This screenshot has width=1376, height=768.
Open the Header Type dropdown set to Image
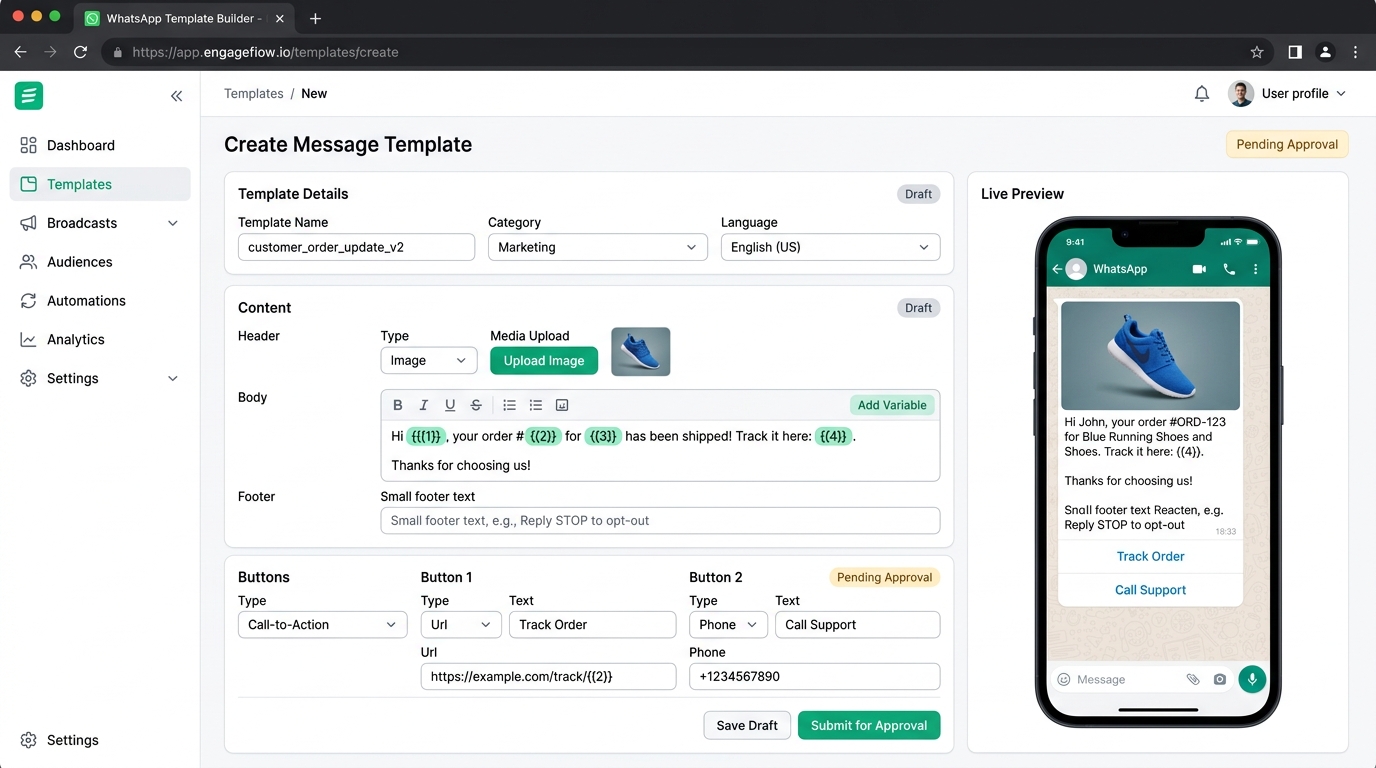[429, 361]
